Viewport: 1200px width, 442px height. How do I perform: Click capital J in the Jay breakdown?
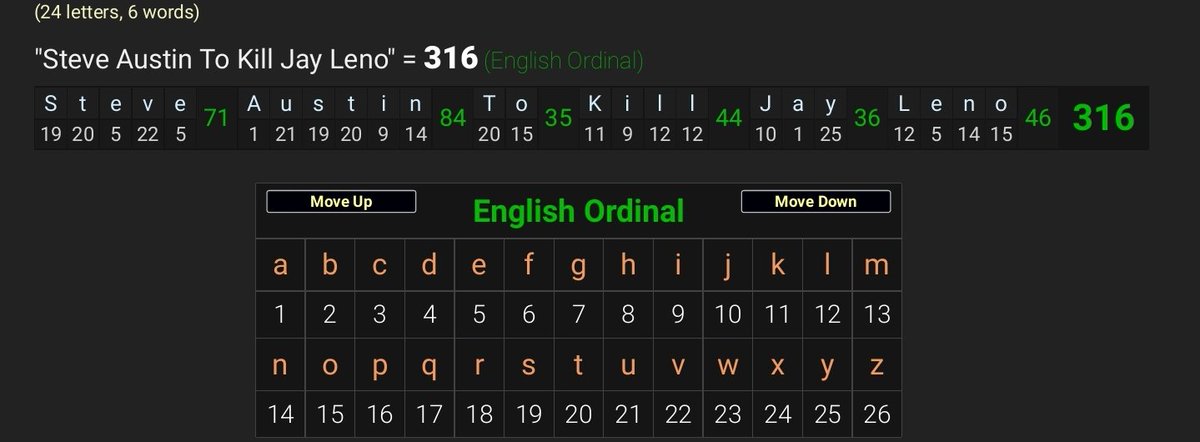pos(765,103)
